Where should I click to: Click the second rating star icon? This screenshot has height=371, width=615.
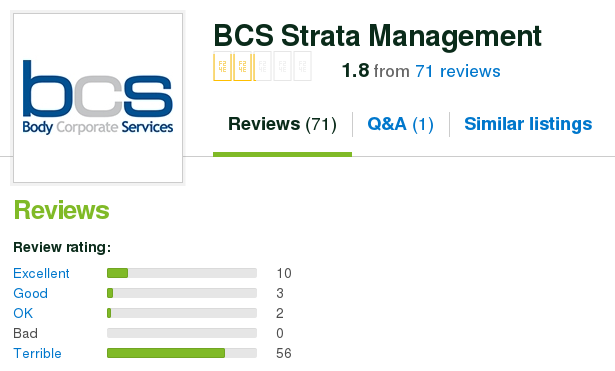242,66
